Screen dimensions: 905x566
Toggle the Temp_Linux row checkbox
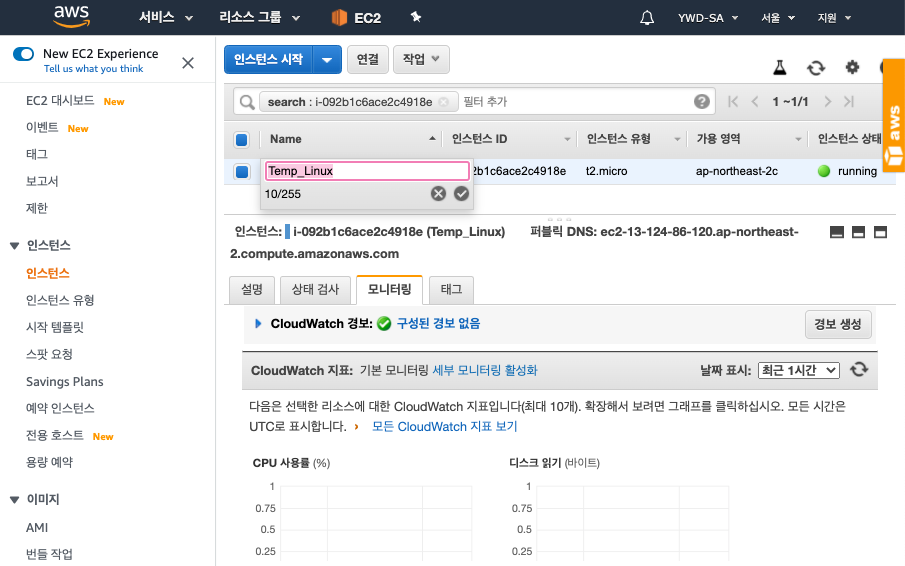tap(242, 171)
